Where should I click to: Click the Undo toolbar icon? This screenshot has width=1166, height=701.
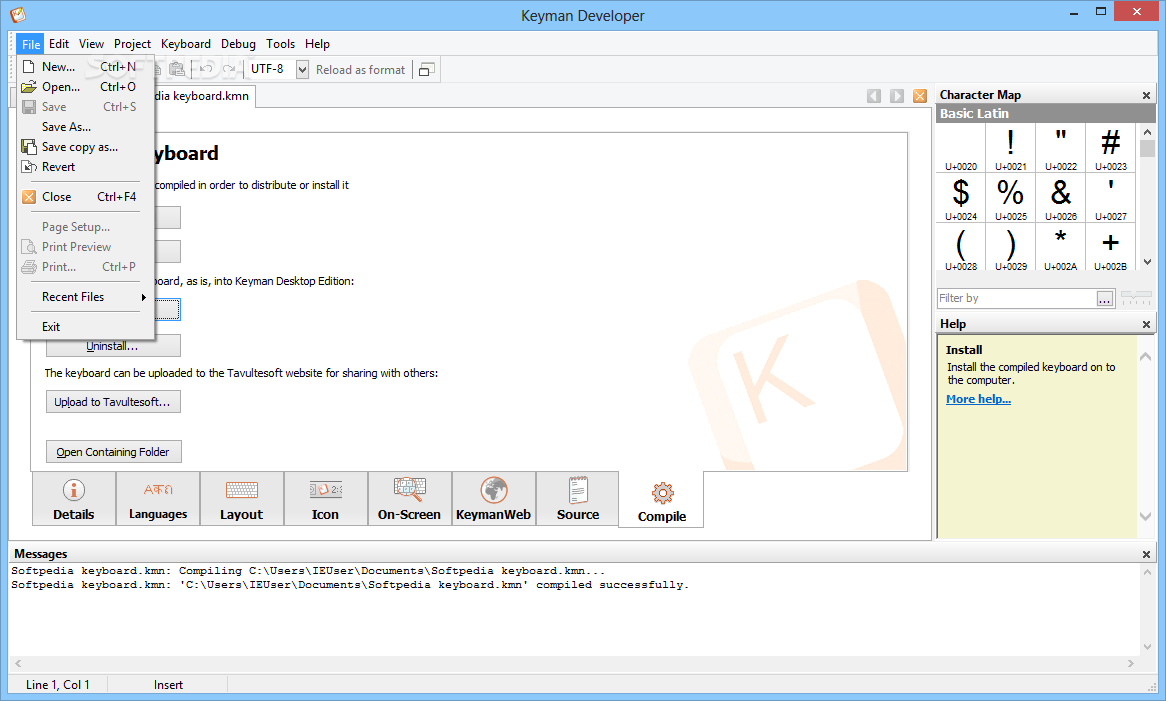pos(206,69)
